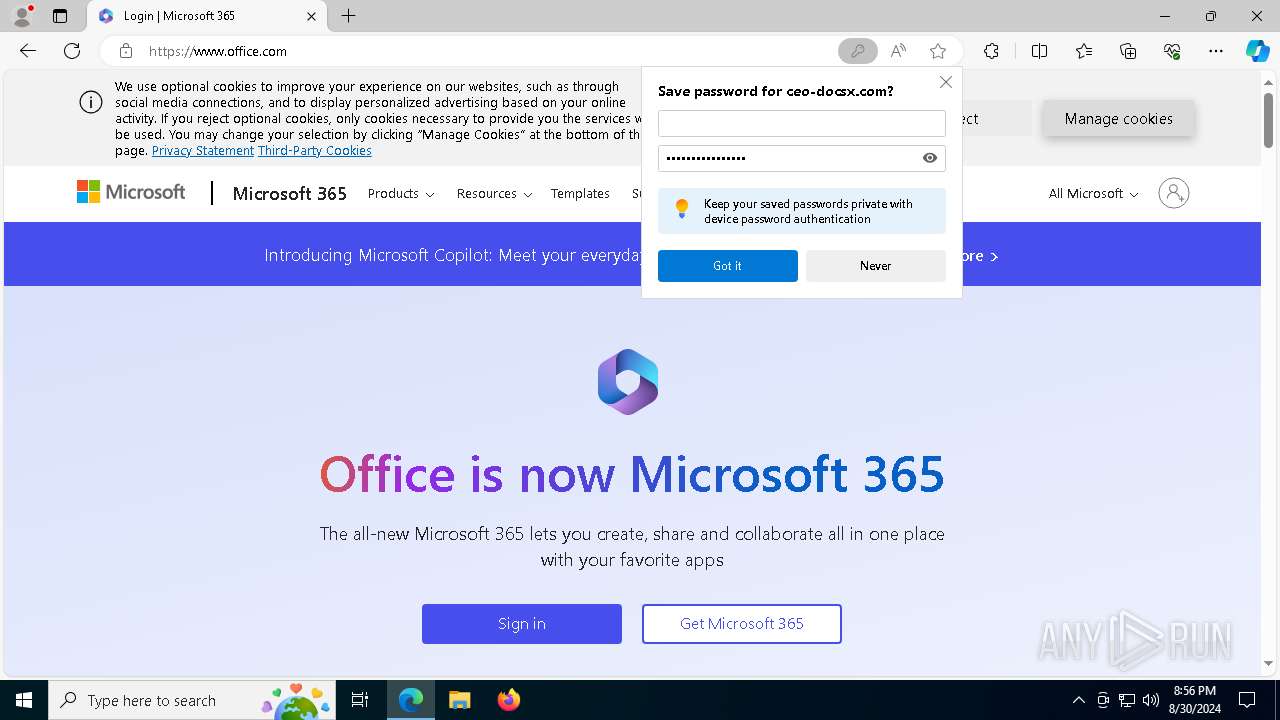Viewport: 1280px width, 720px height.
Task: Click the password key icon in address bar
Action: click(x=857, y=51)
